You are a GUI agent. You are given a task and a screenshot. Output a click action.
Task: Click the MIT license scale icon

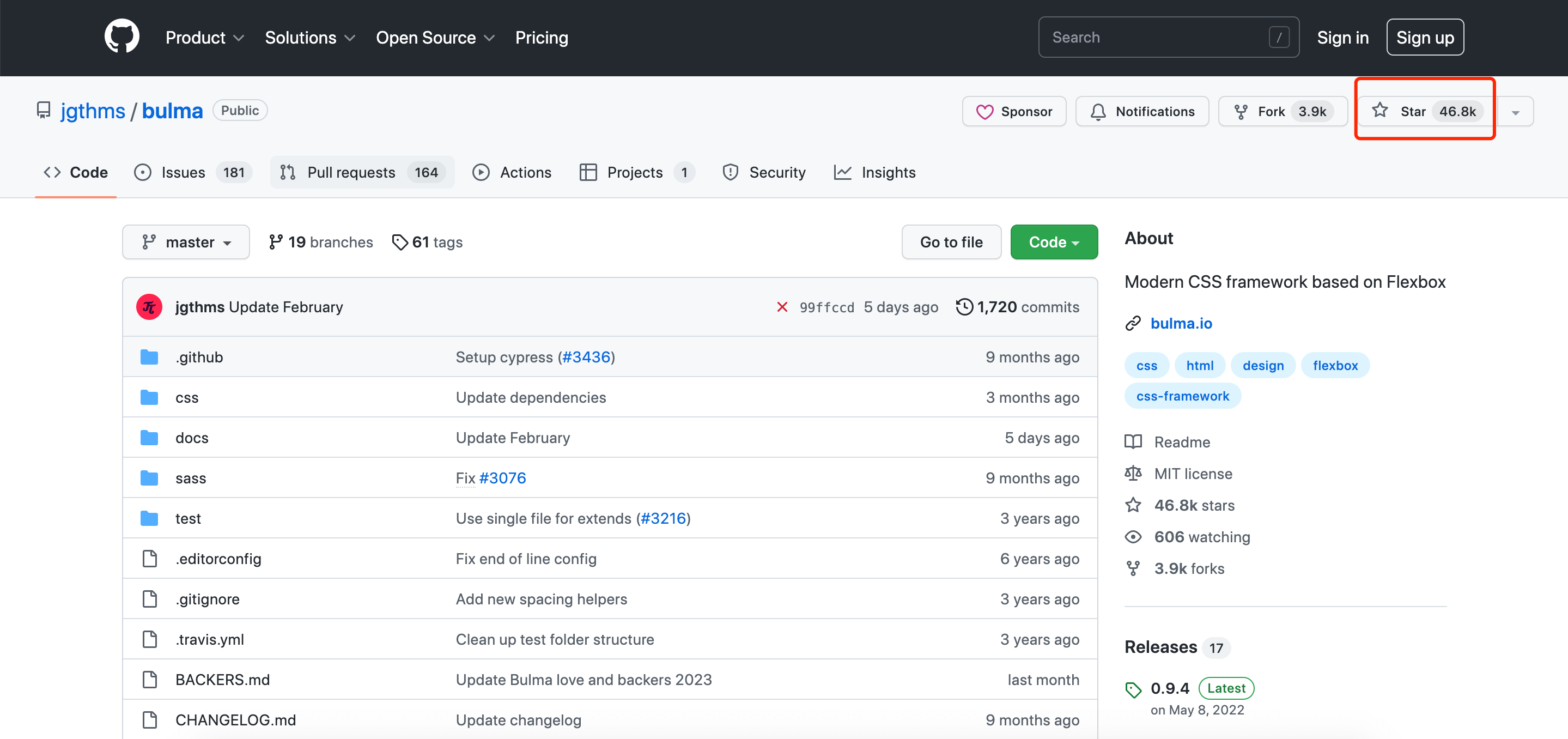click(1133, 473)
